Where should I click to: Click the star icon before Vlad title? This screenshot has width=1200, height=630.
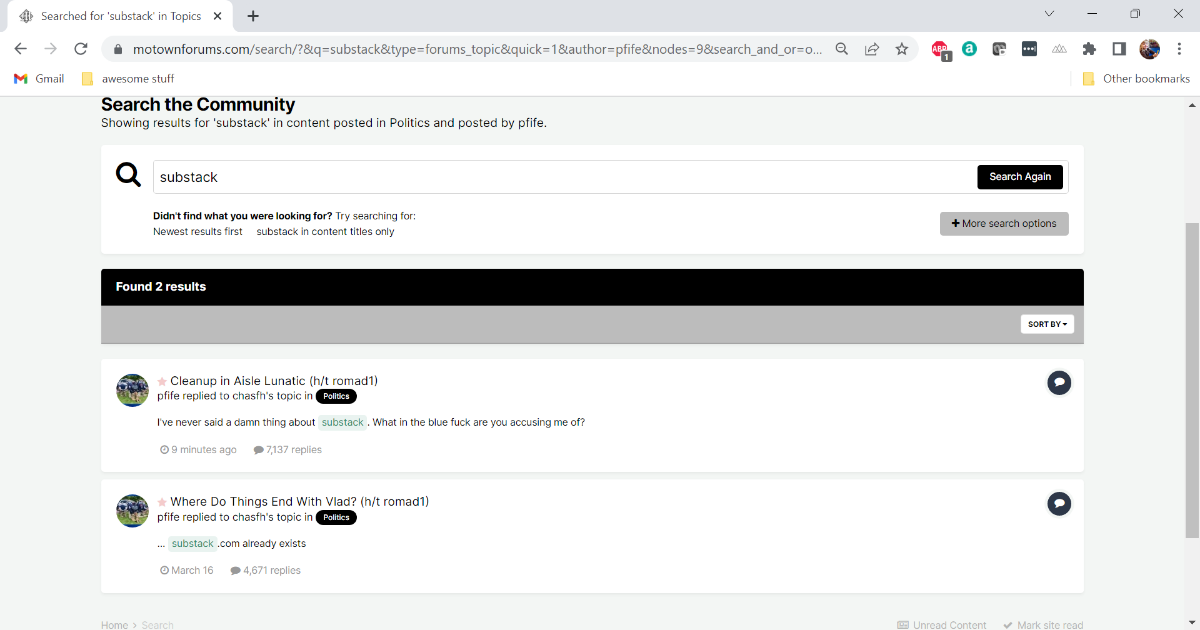[162, 502]
